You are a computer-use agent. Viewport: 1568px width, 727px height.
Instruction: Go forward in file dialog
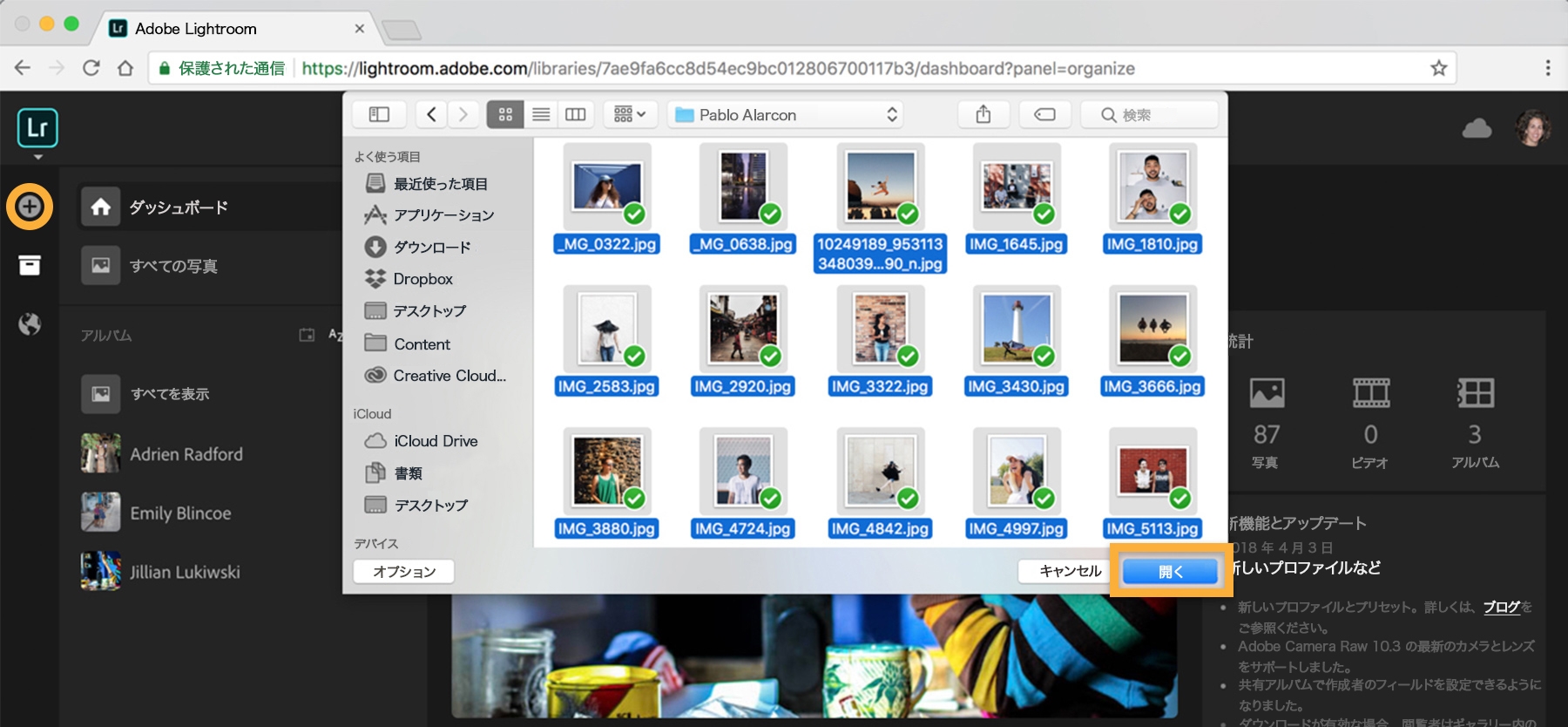click(x=463, y=114)
